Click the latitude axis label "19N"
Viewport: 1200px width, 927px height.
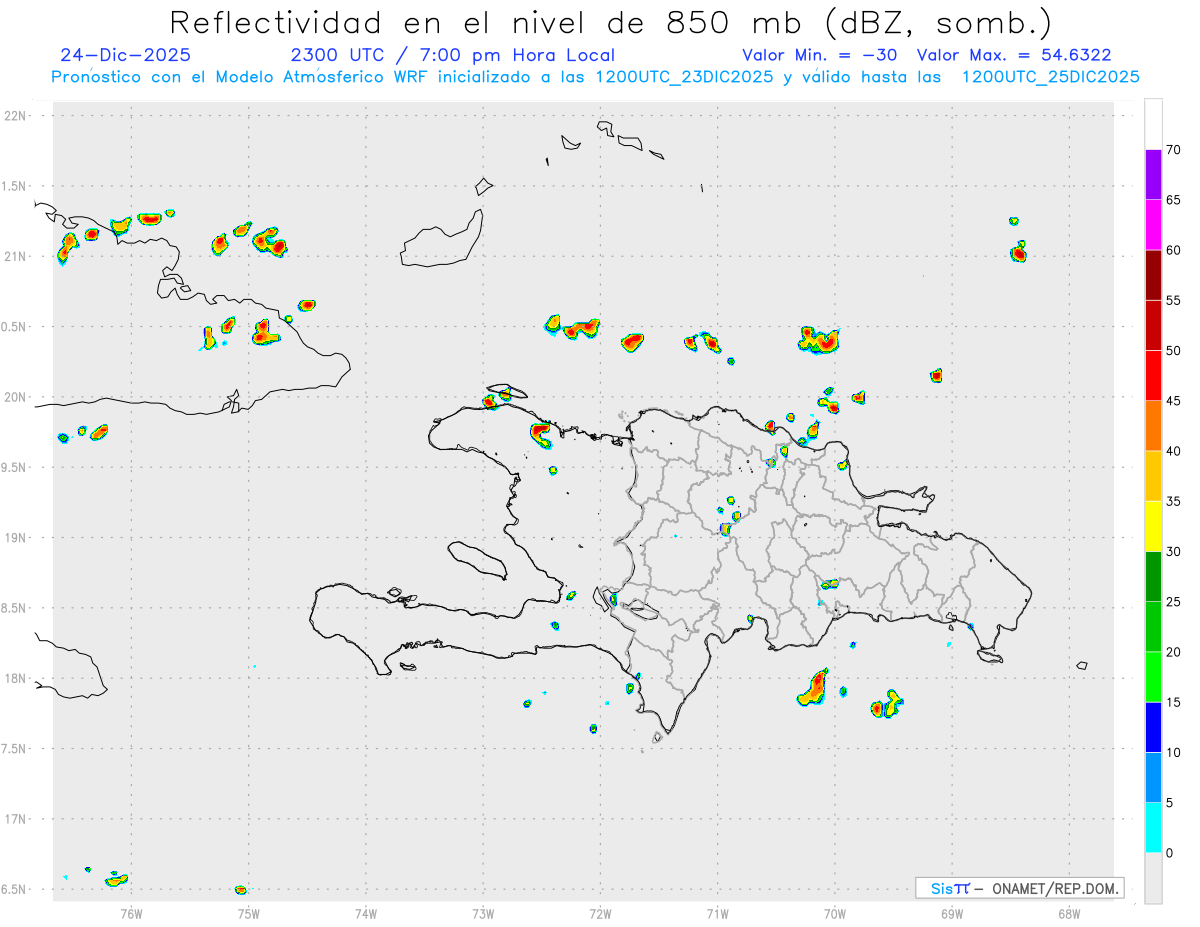[16, 538]
